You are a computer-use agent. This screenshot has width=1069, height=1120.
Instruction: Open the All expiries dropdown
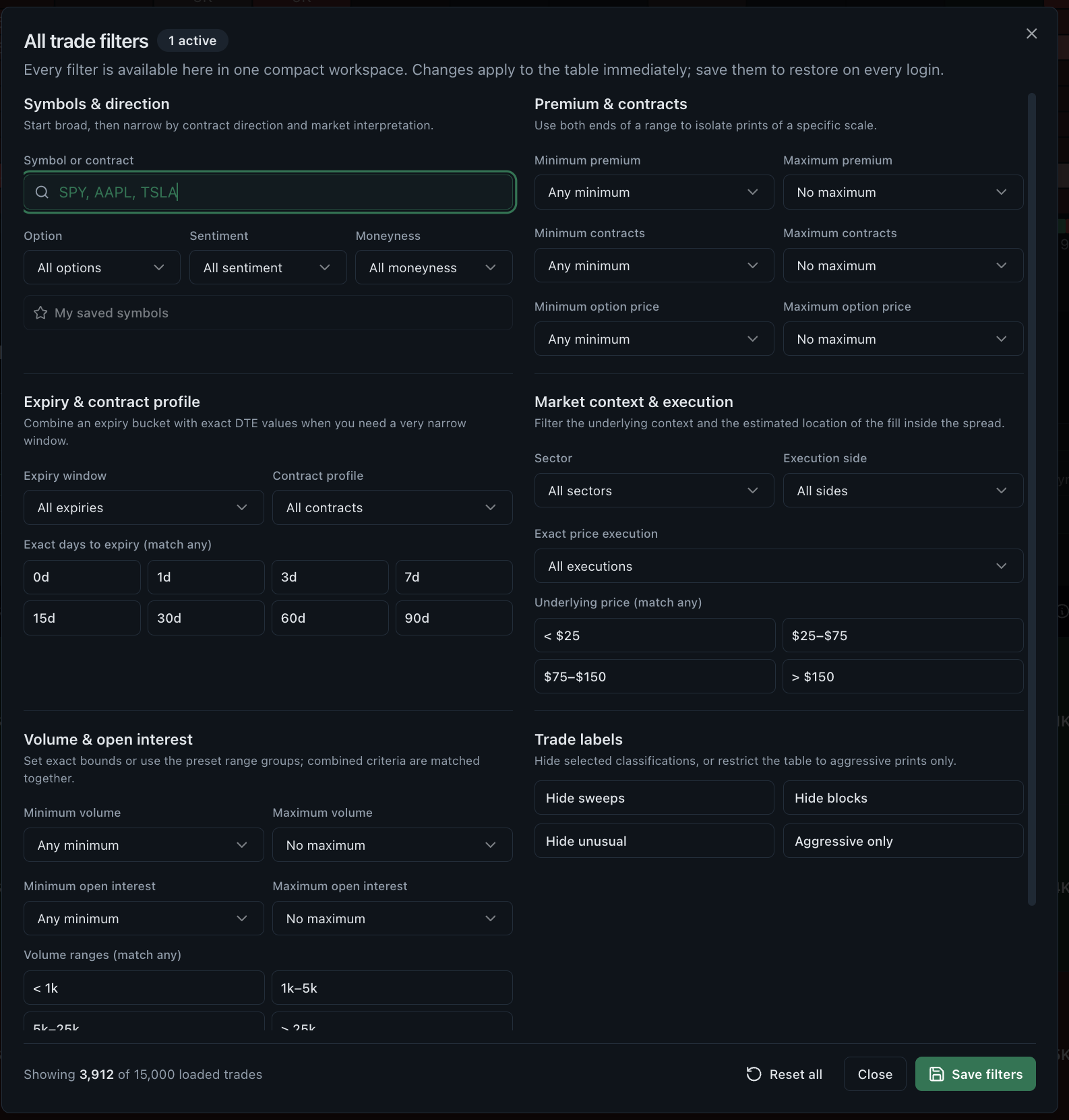point(144,507)
